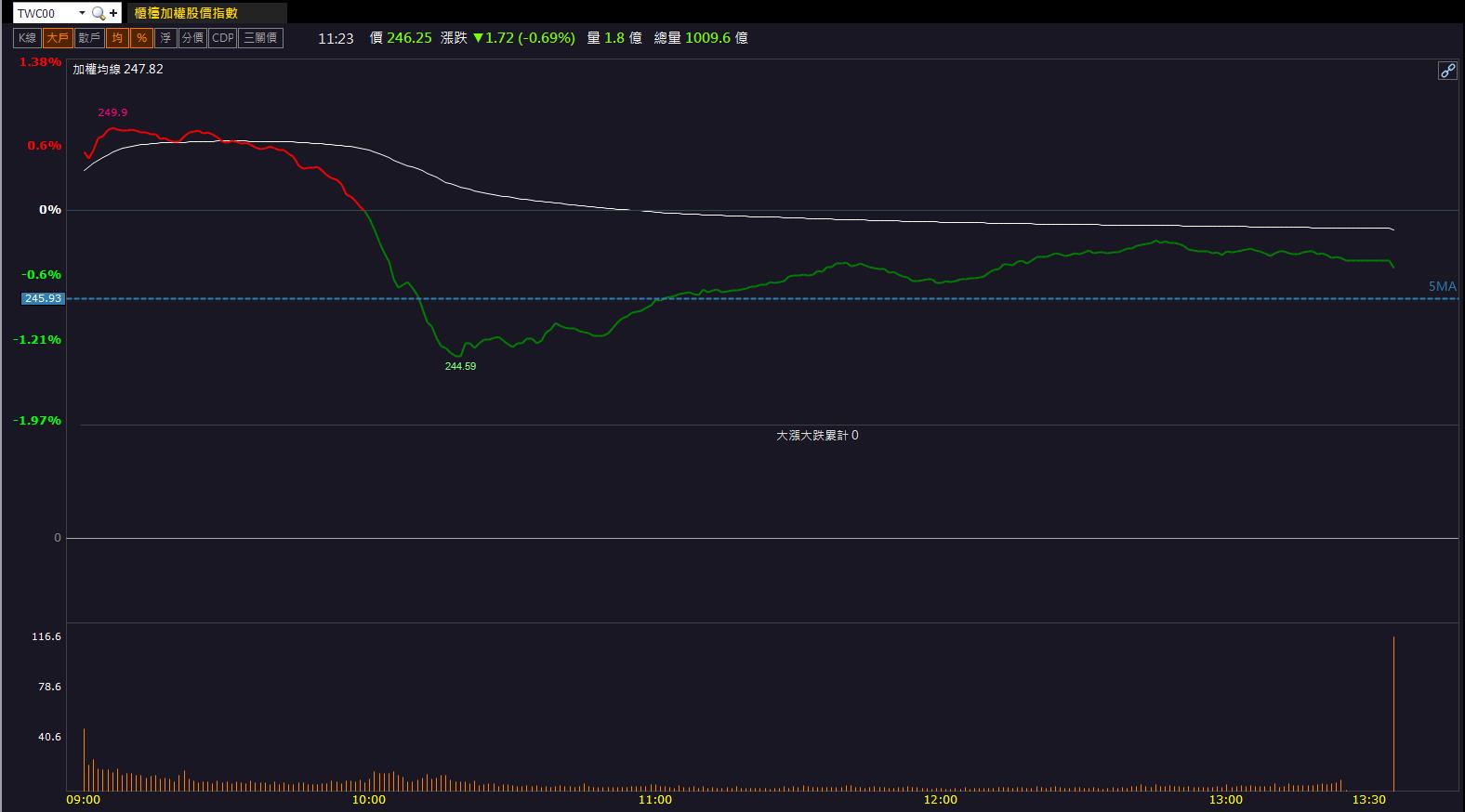The width and height of the screenshot is (1465, 812).
Task: Click the 1.38% axis label
Action: coord(40,62)
